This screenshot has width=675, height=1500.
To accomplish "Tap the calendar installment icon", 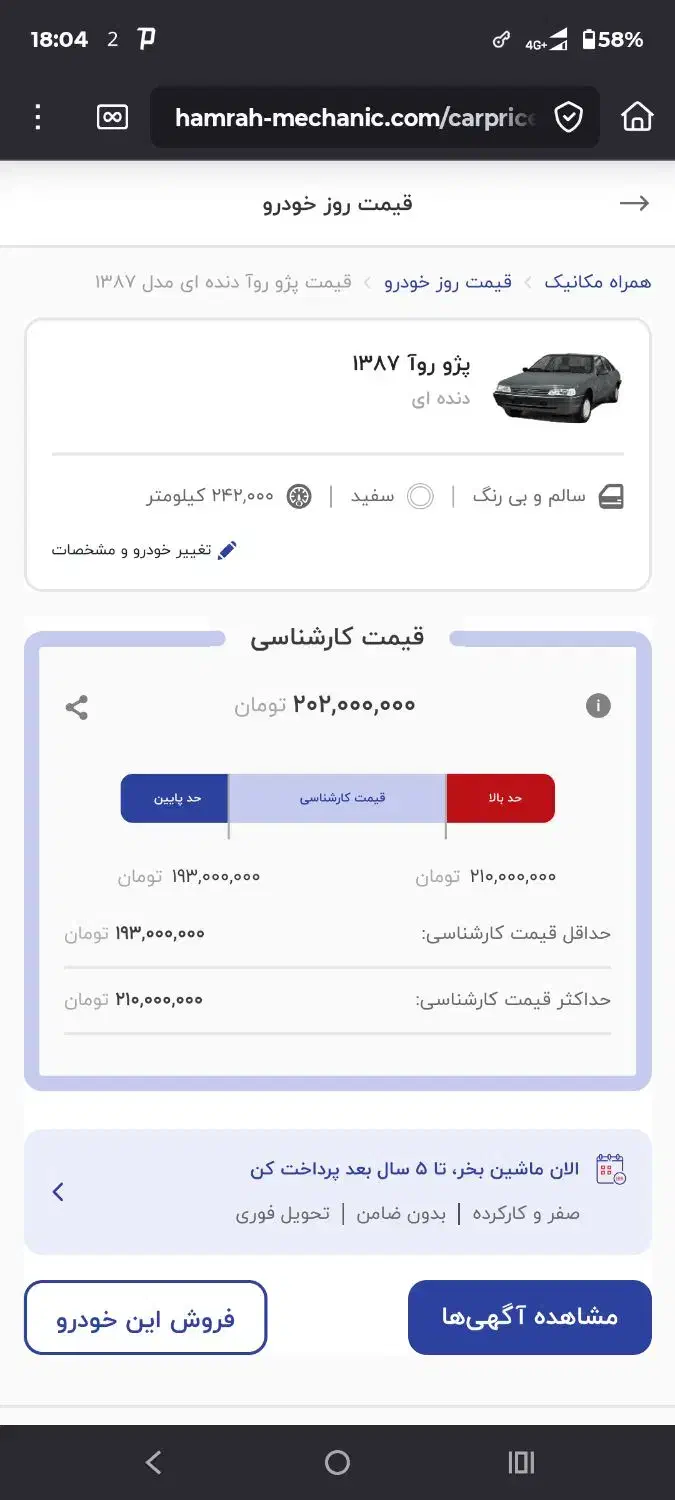I will 610,1169.
